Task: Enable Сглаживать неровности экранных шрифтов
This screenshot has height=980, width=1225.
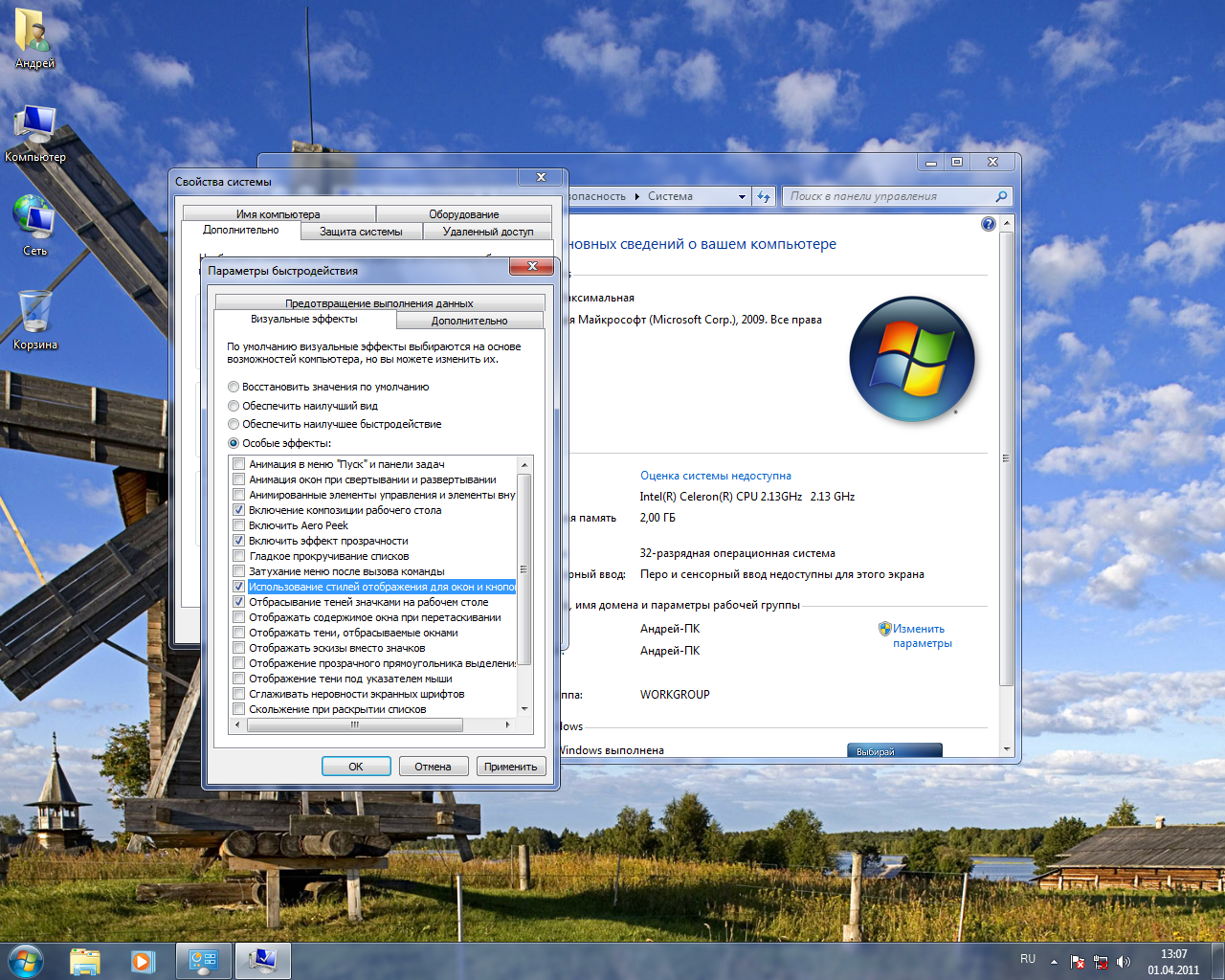Action: click(x=239, y=694)
